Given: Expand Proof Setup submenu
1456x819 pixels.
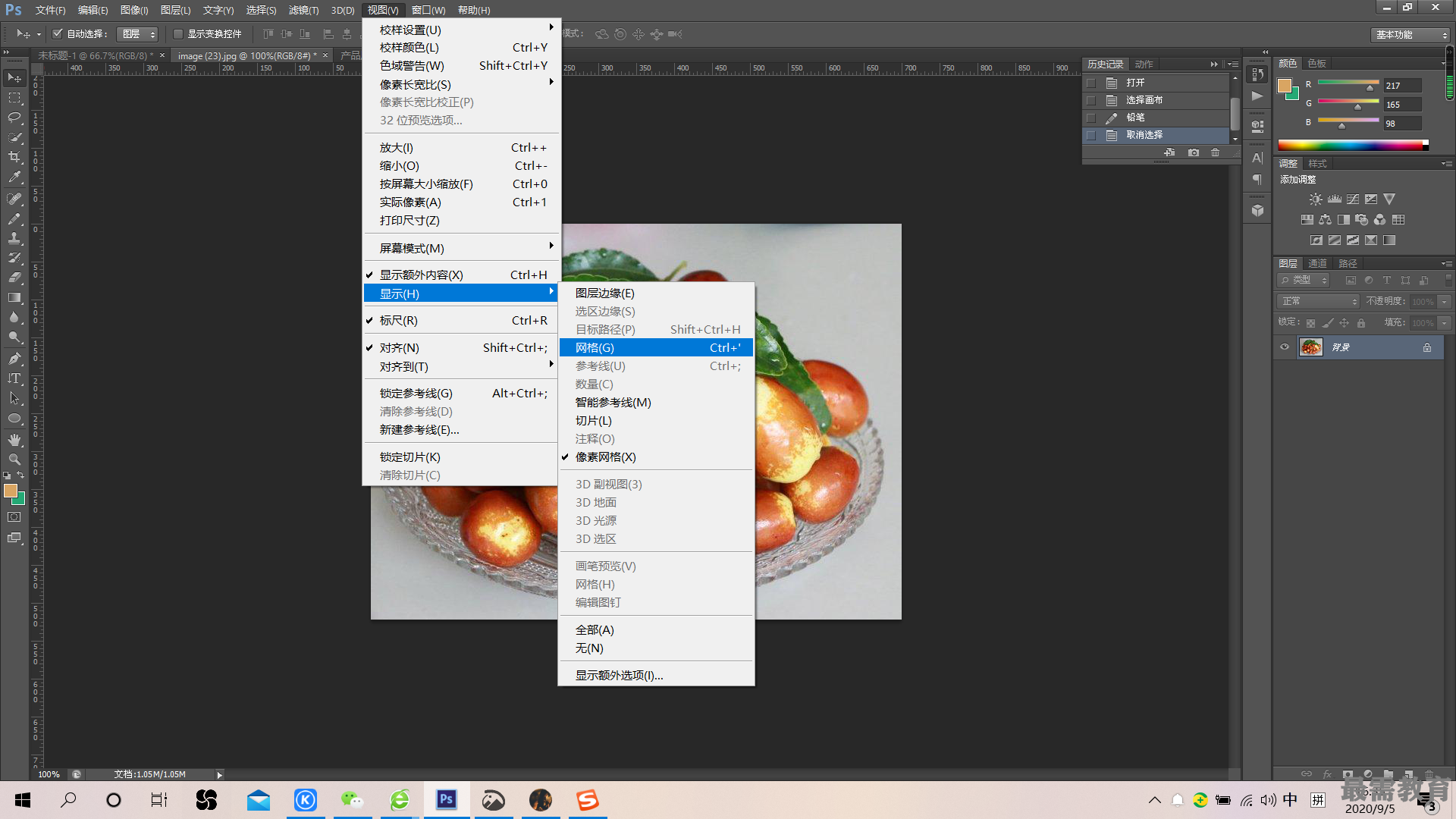Looking at the screenshot, I should point(461,30).
